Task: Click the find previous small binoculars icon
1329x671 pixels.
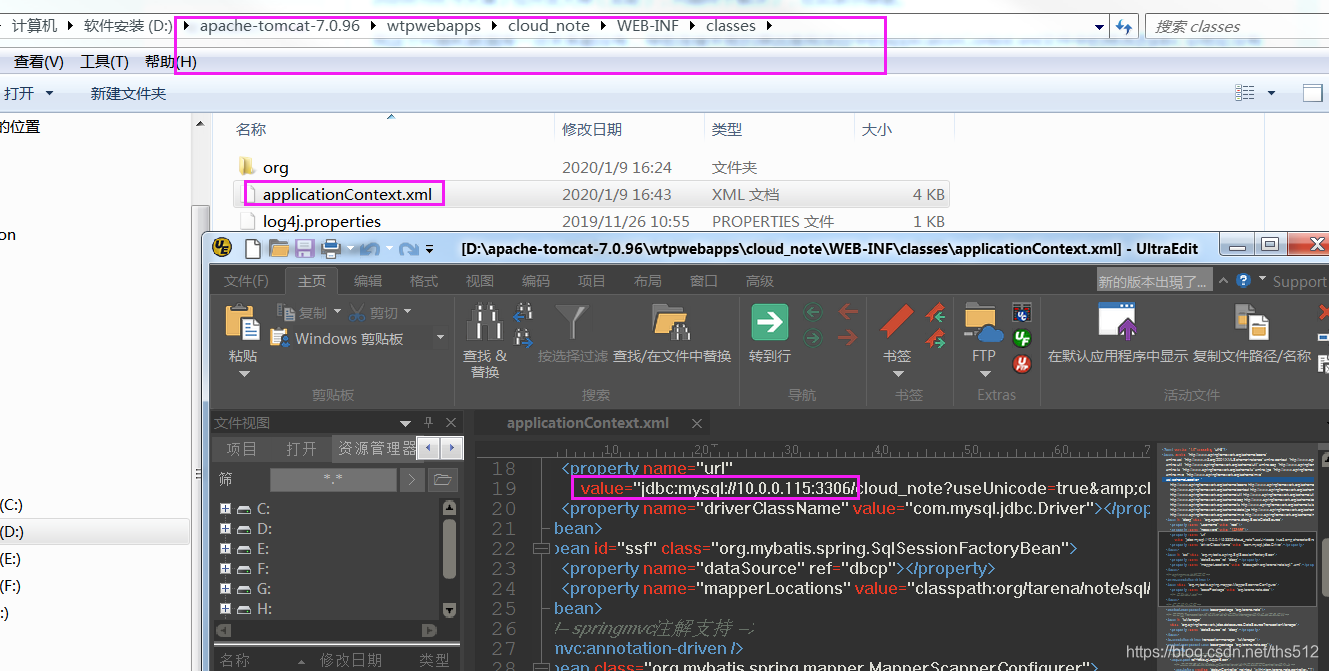Action: click(522, 312)
